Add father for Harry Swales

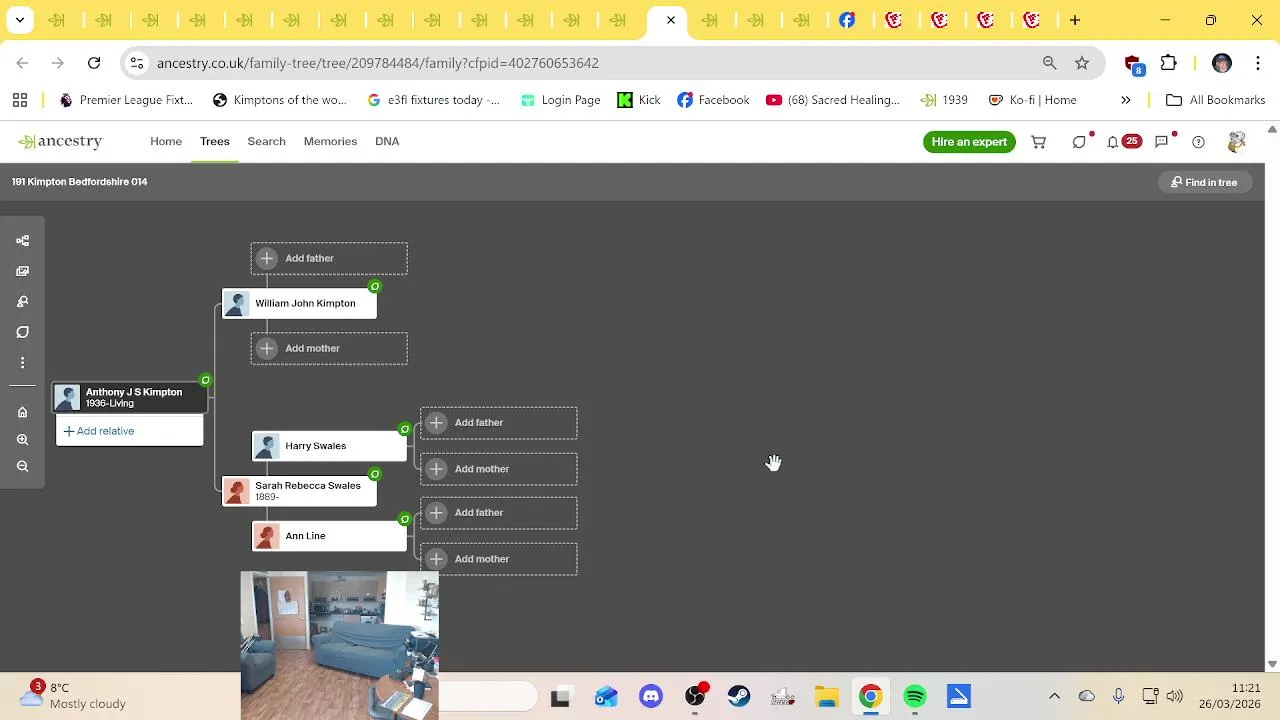(x=499, y=423)
